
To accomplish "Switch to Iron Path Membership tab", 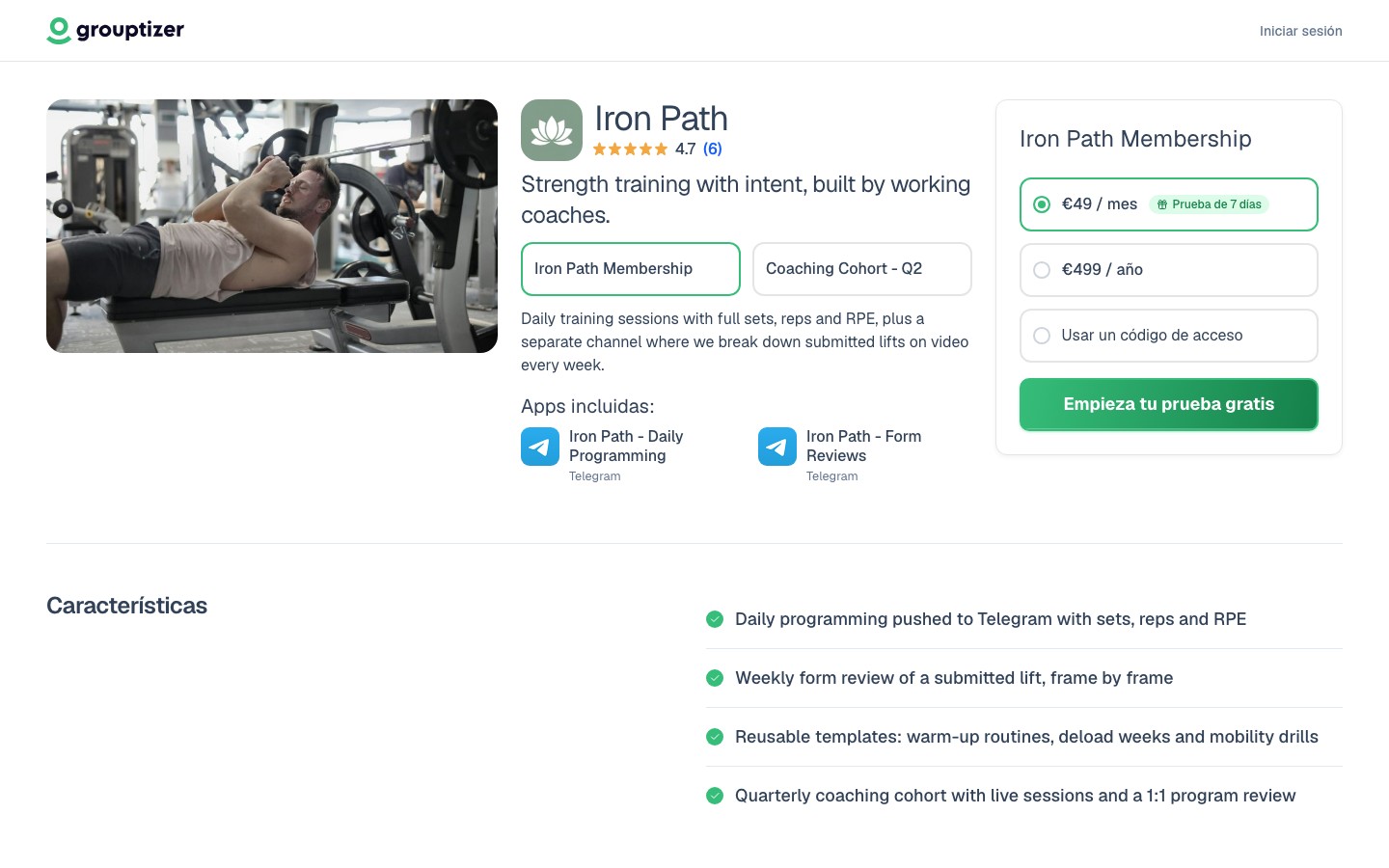I will pyautogui.click(x=631, y=269).
